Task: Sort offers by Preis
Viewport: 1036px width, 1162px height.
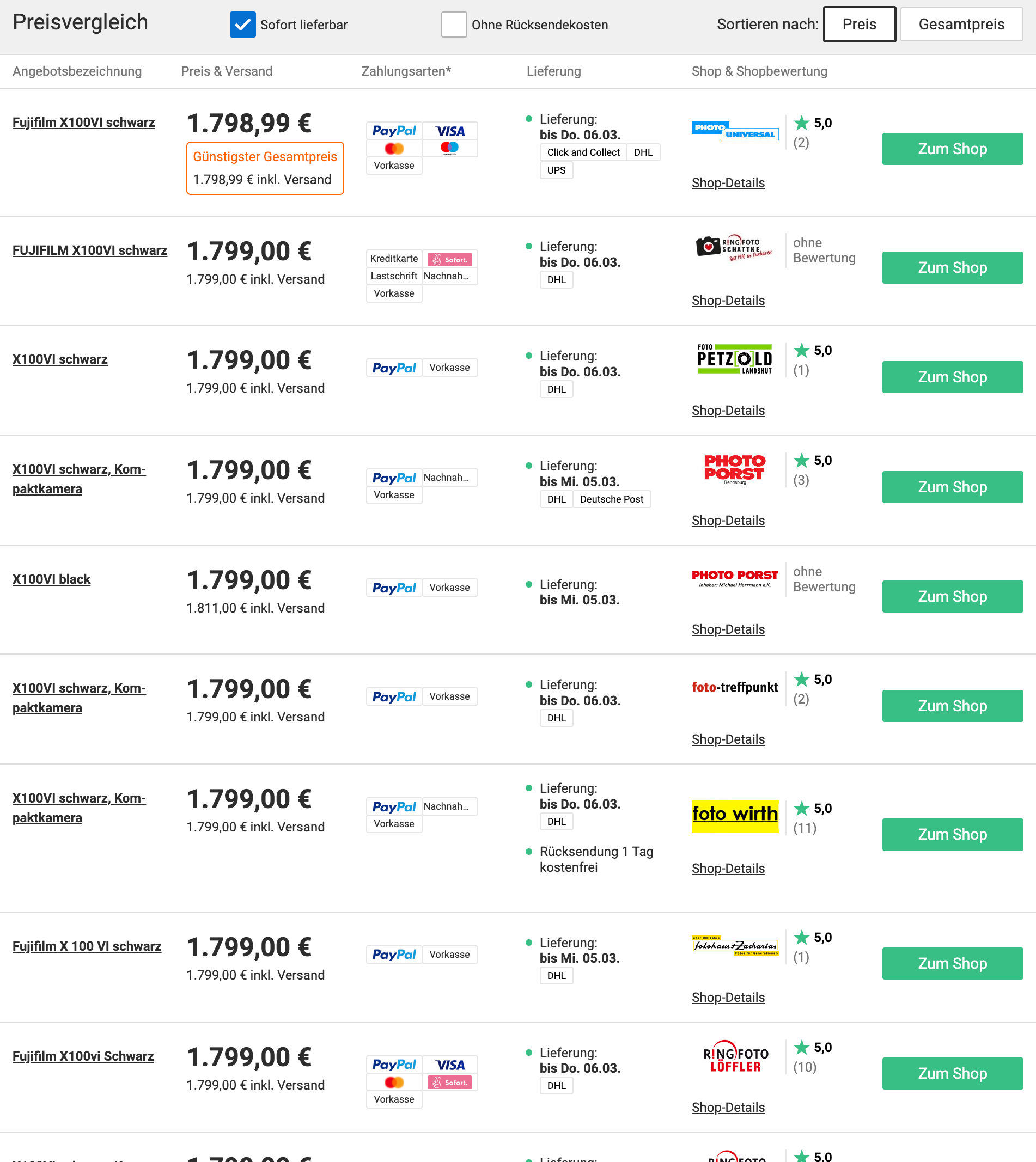Action: click(x=859, y=25)
